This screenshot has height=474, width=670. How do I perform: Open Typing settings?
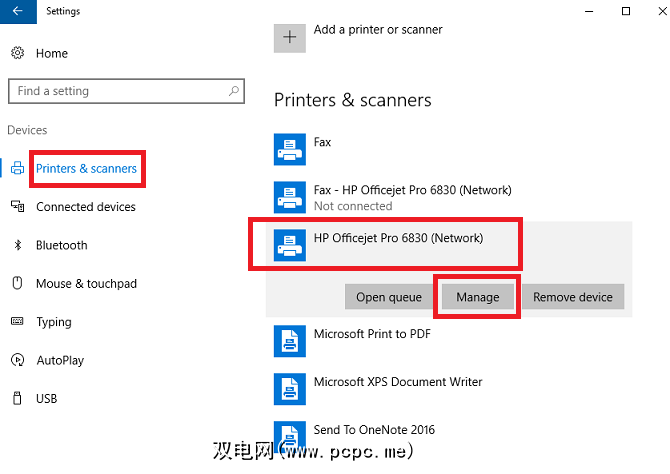click(54, 322)
